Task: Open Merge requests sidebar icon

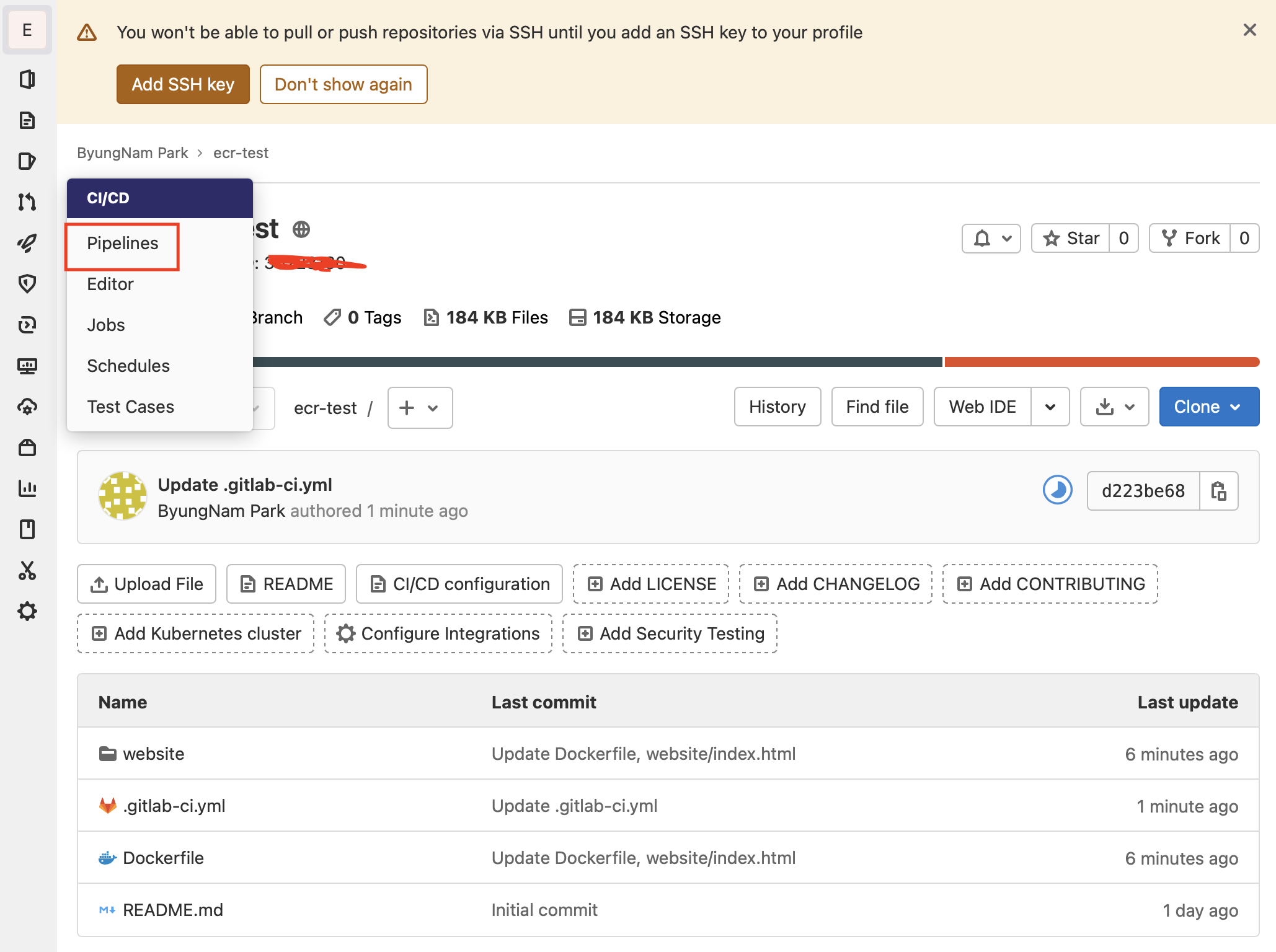Action: coord(27,202)
